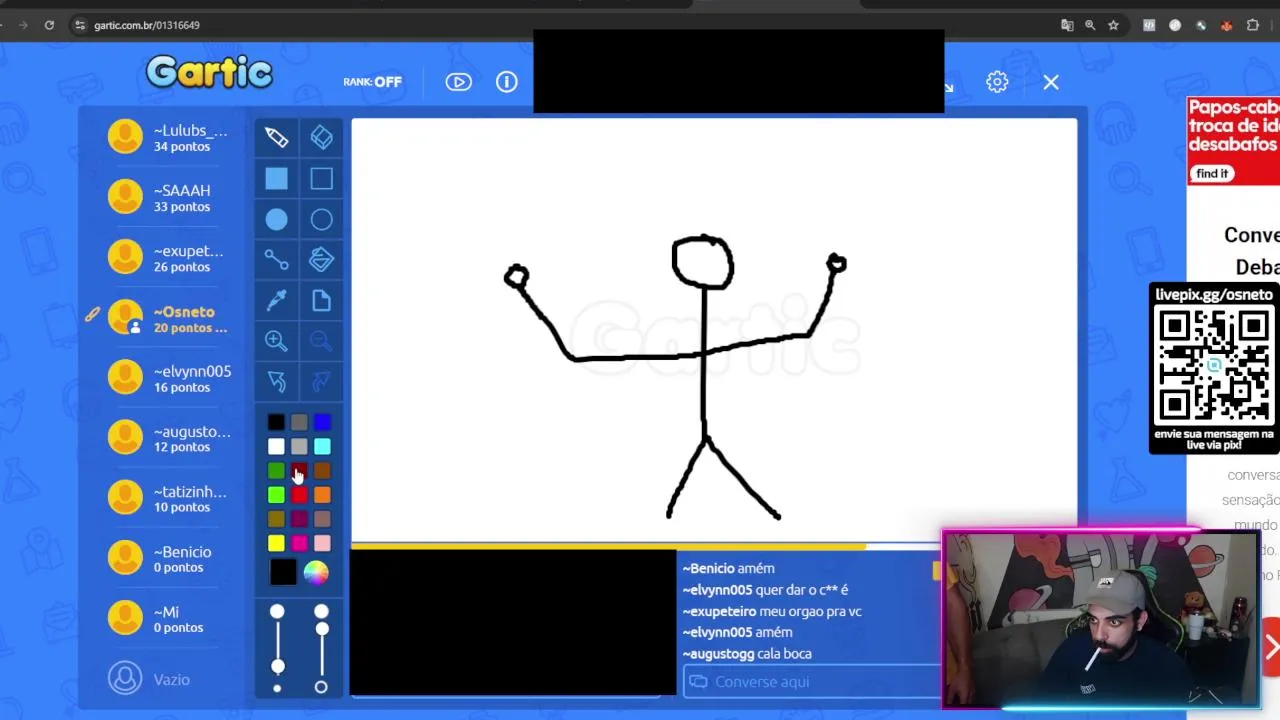Image resolution: width=1280 pixels, height=720 pixels.
Task: Activate the paint bucket fill tool
Action: (x=321, y=260)
